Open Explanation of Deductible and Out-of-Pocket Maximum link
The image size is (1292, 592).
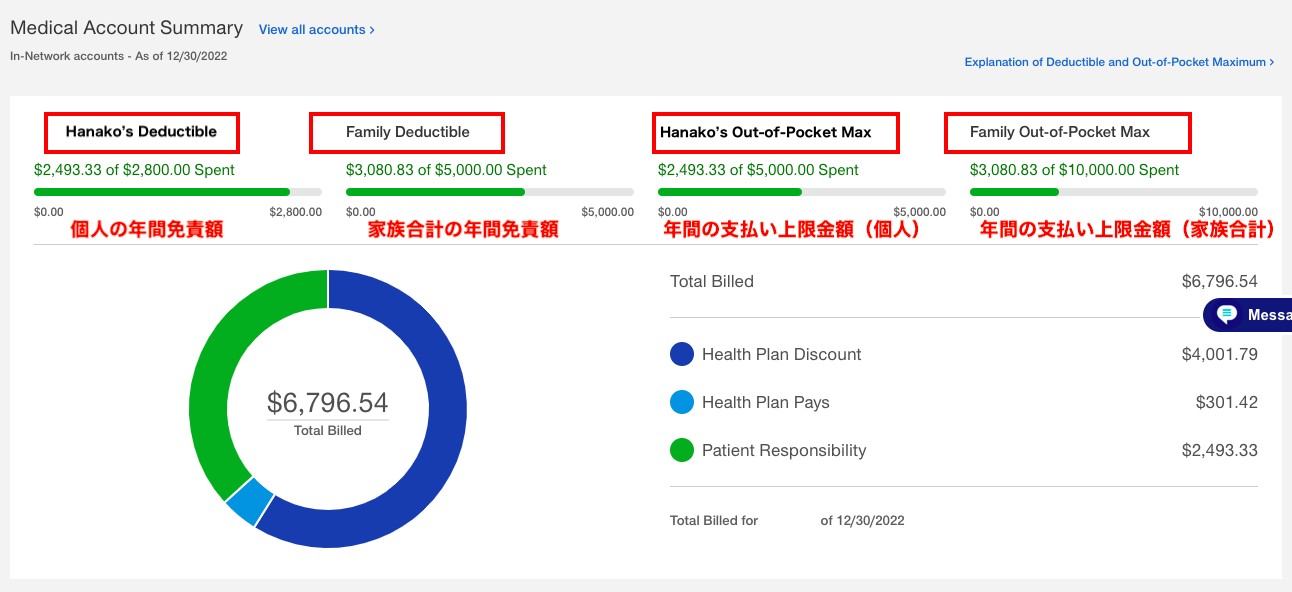pos(1119,62)
